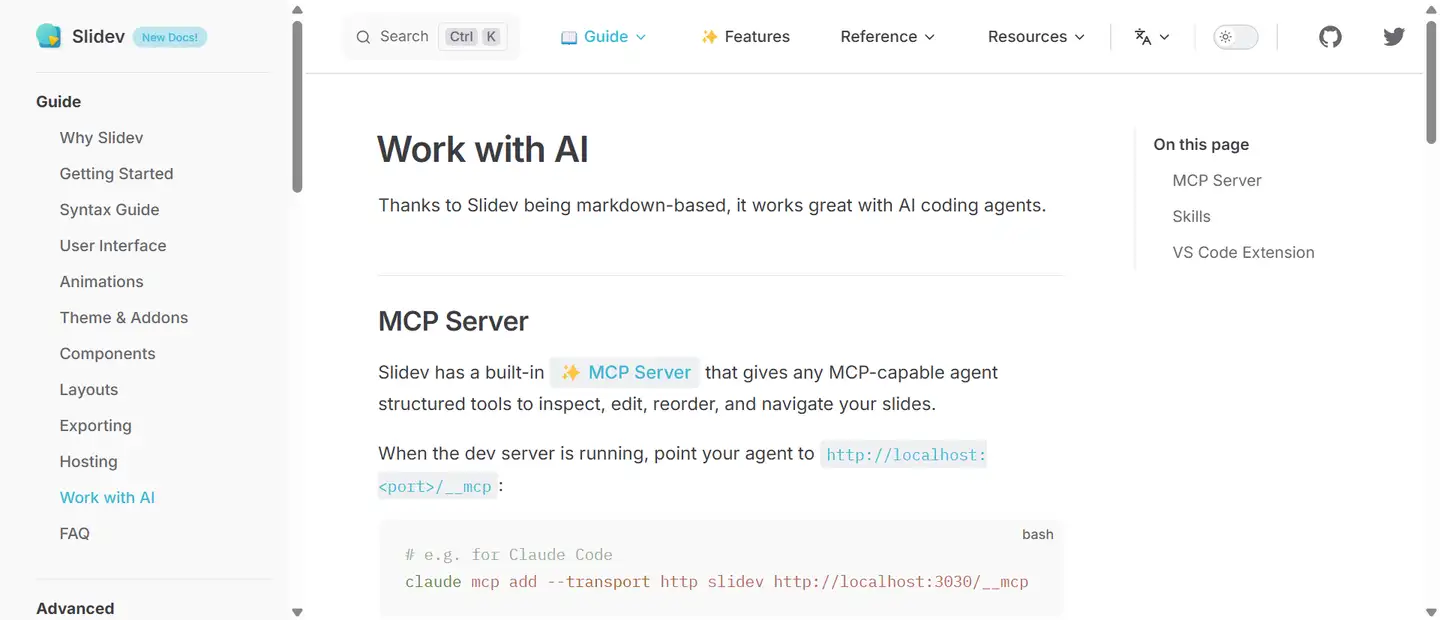
Task: Jump to MCP Server in outline
Action: (x=1217, y=181)
